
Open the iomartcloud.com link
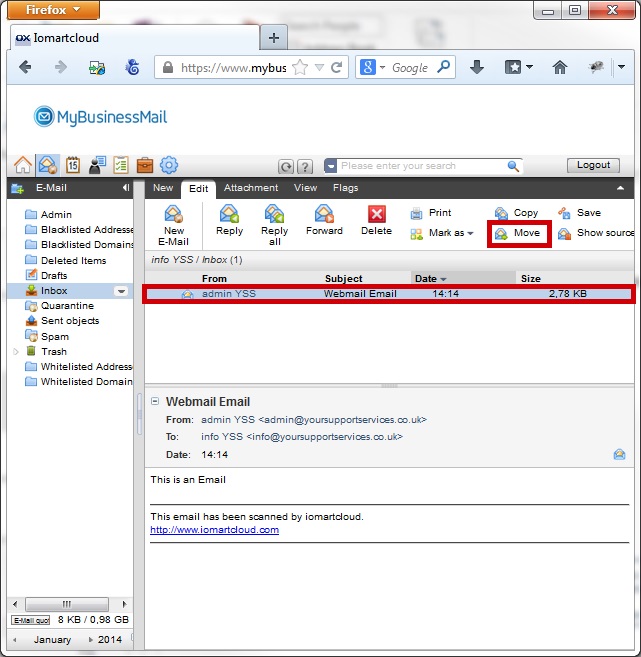click(214, 530)
